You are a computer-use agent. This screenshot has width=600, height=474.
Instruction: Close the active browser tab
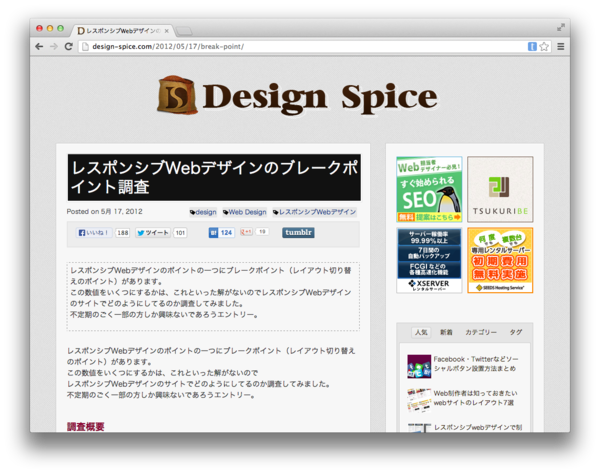click(x=166, y=31)
